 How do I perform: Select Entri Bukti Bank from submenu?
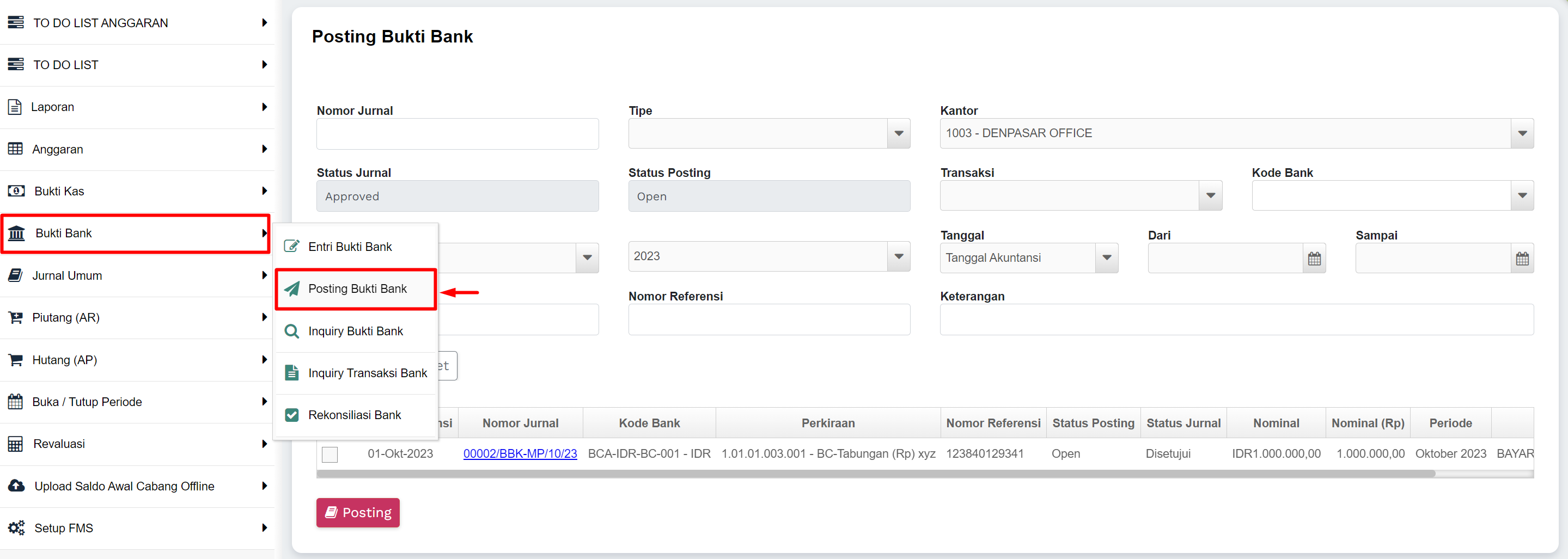[350, 247]
